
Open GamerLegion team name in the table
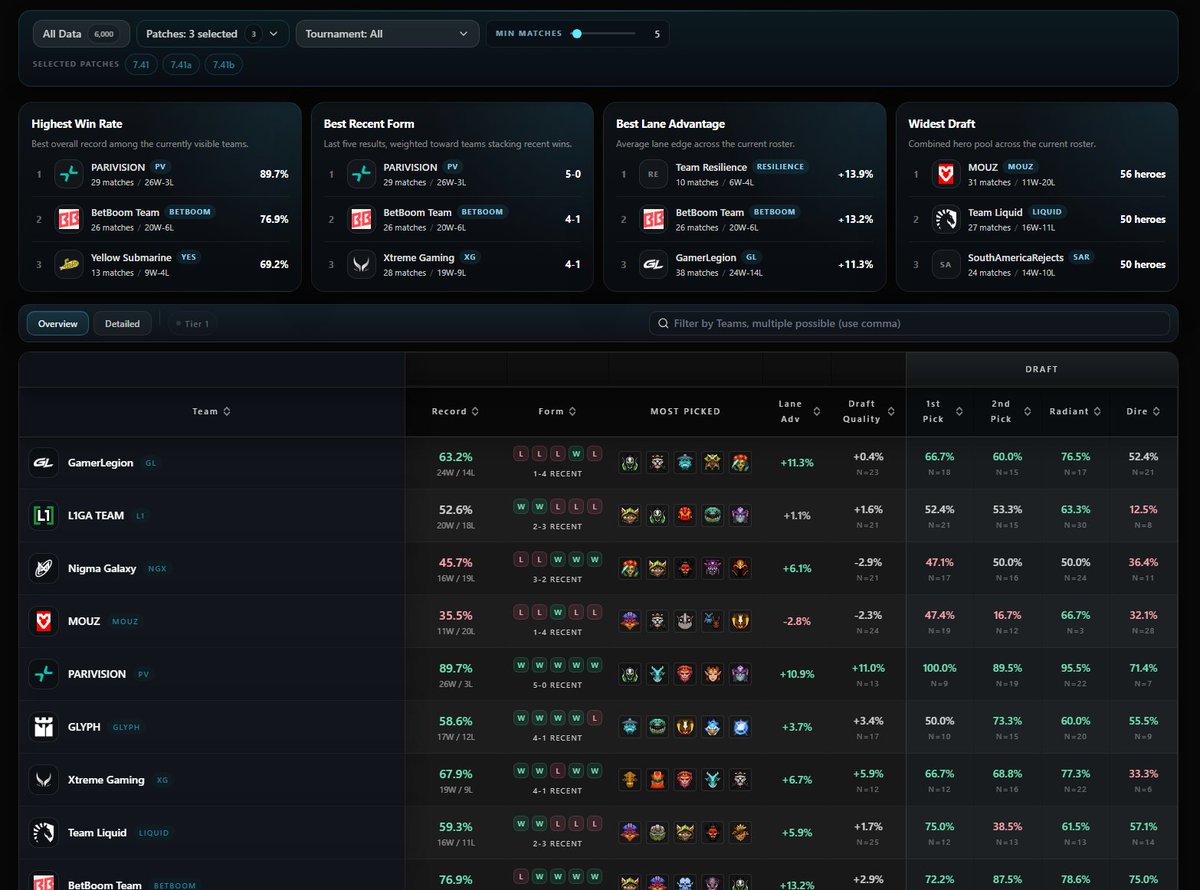[102, 463]
